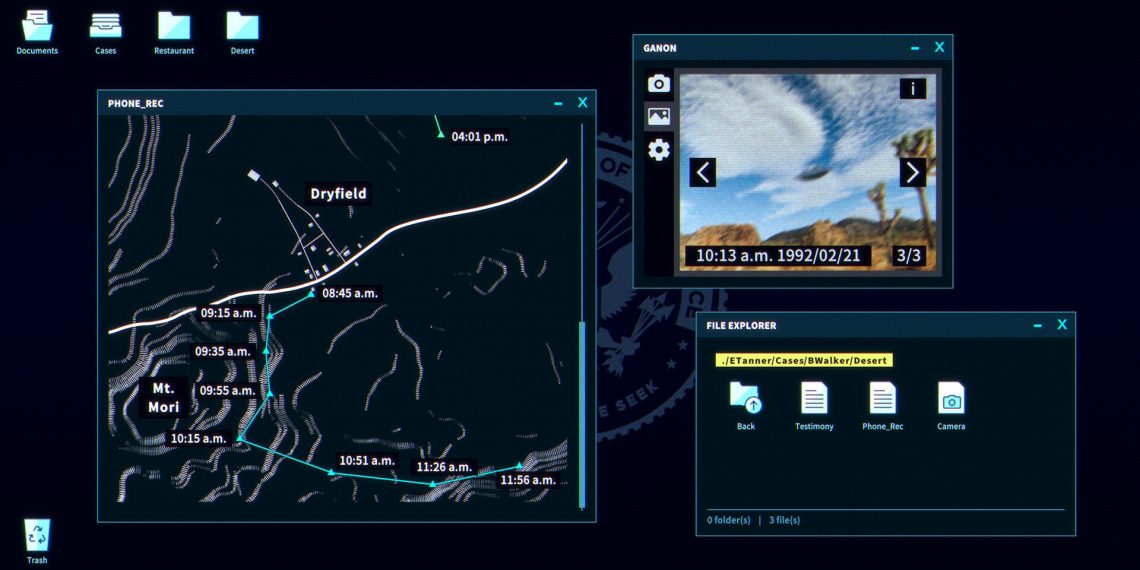Select the 08:45 a.m. location marker
1140x570 pixels.
311,293
